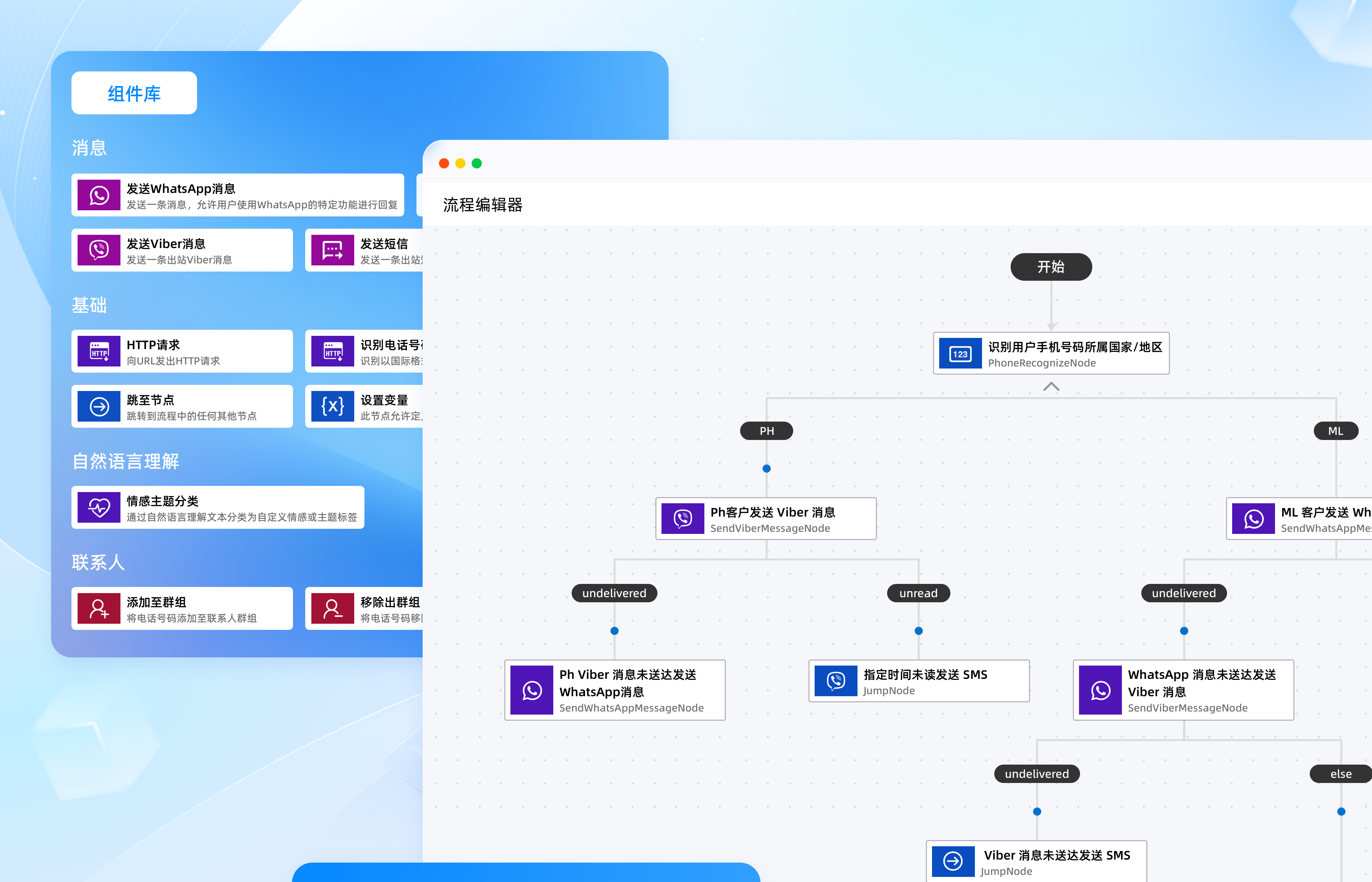
Task: Select the 指定时间未读发送 SMS JumpNode
Action: 918,682
